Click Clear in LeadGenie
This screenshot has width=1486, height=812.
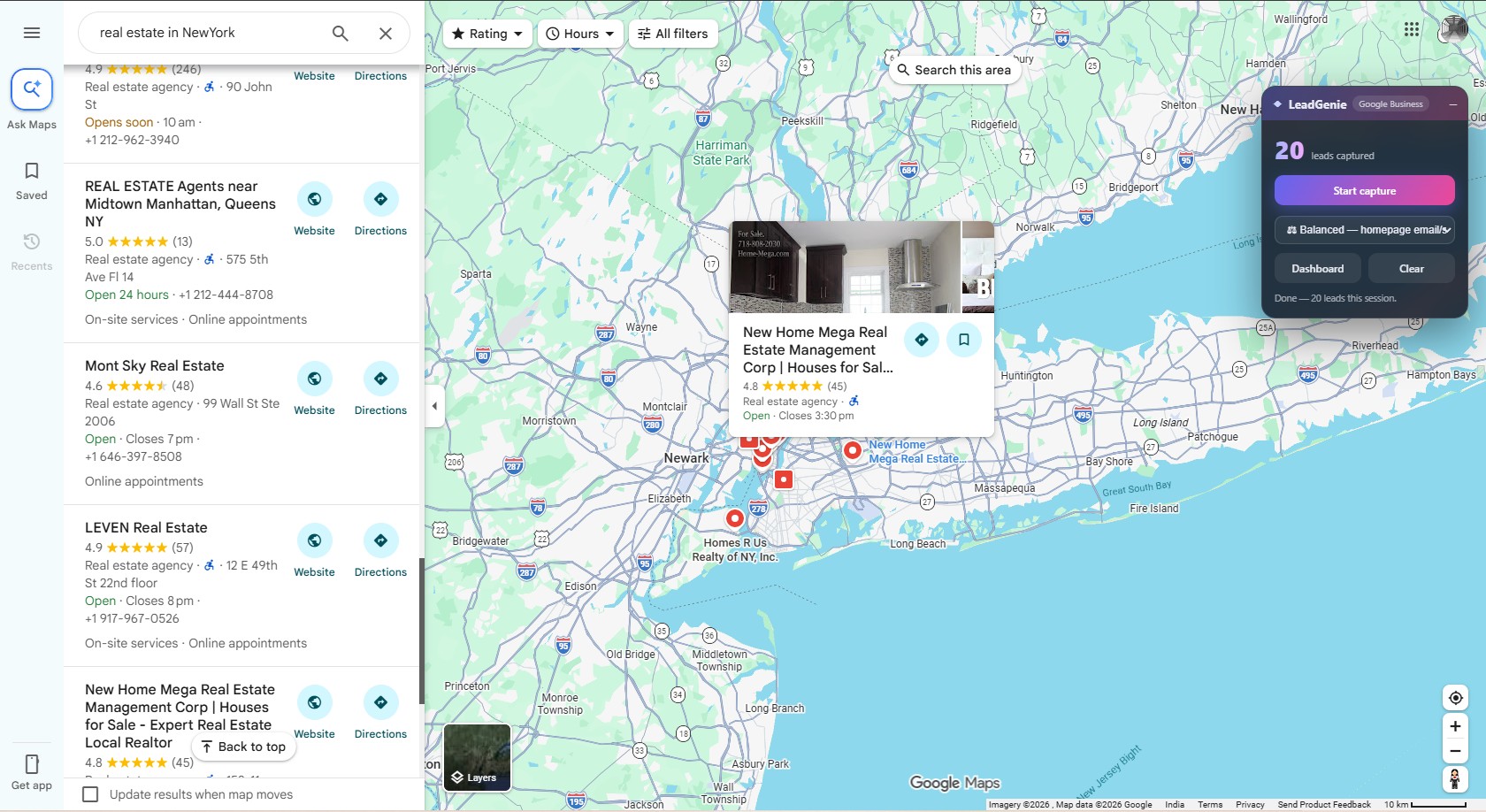[1412, 269]
